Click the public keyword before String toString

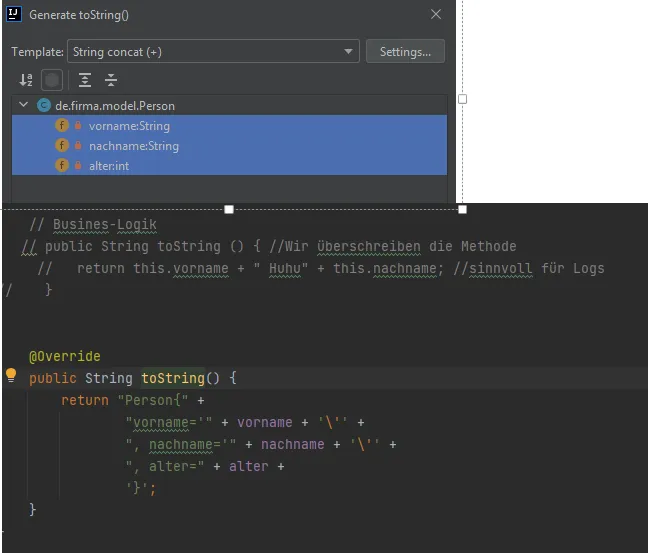53,378
